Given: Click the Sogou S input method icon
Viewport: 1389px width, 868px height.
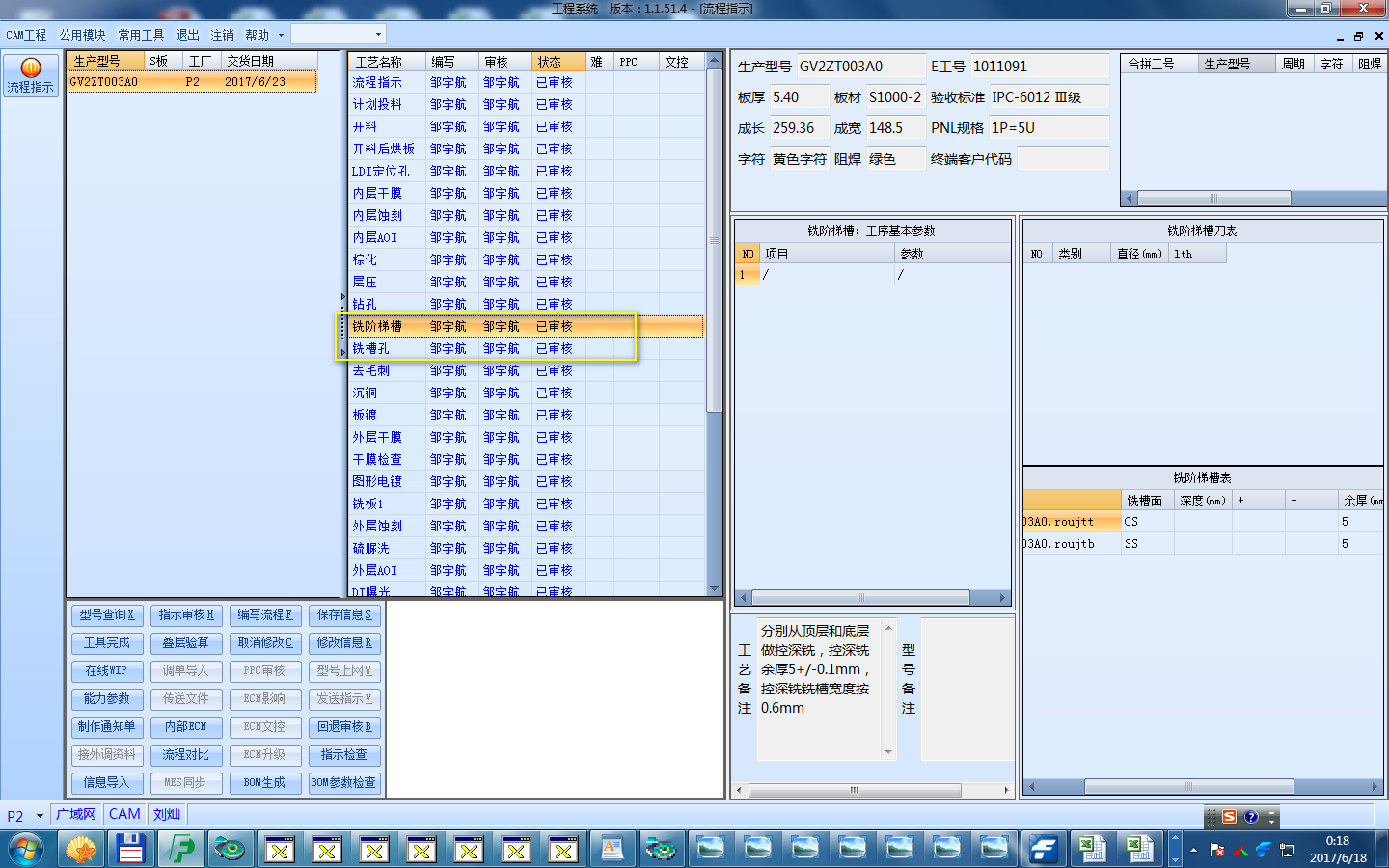Looking at the screenshot, I should pyautogui.click(x=1229, y=817).
